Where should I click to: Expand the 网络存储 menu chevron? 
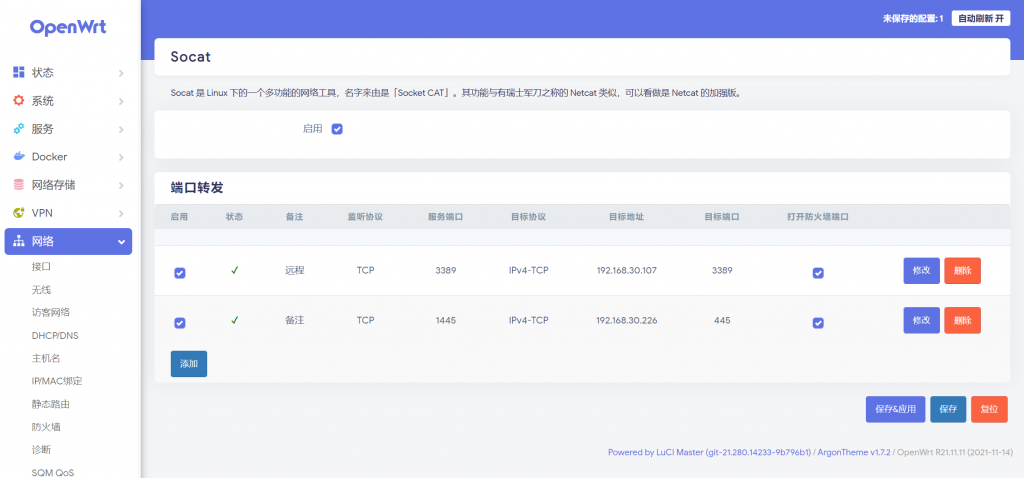pos(121,185)
